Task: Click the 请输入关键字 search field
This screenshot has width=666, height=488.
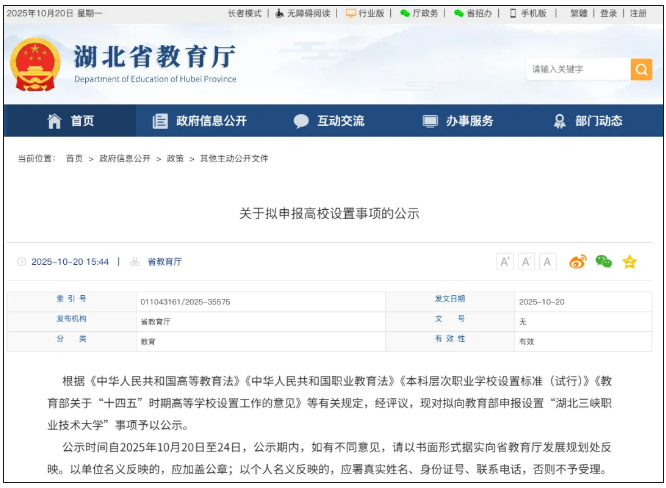Action: tap(577, 69)
